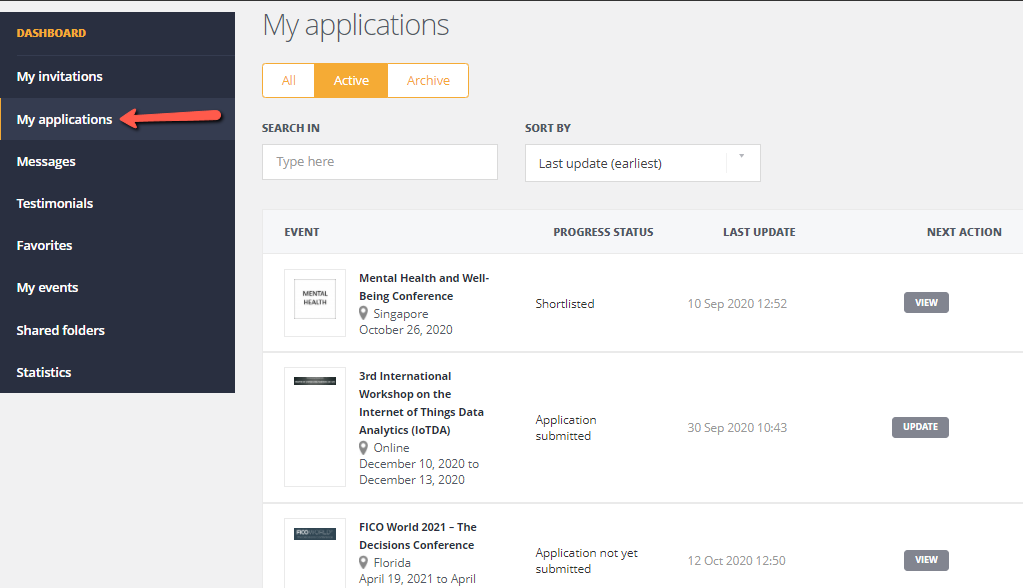
Task: Switch to the All filter tab
Action: click(x=288, y=80)
